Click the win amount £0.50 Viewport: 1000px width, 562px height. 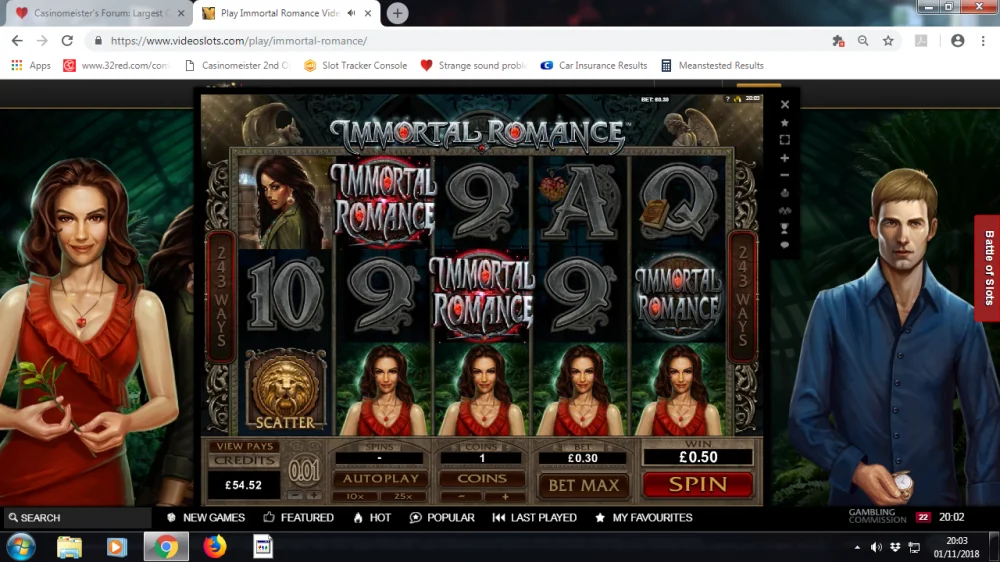coord(698,457)
